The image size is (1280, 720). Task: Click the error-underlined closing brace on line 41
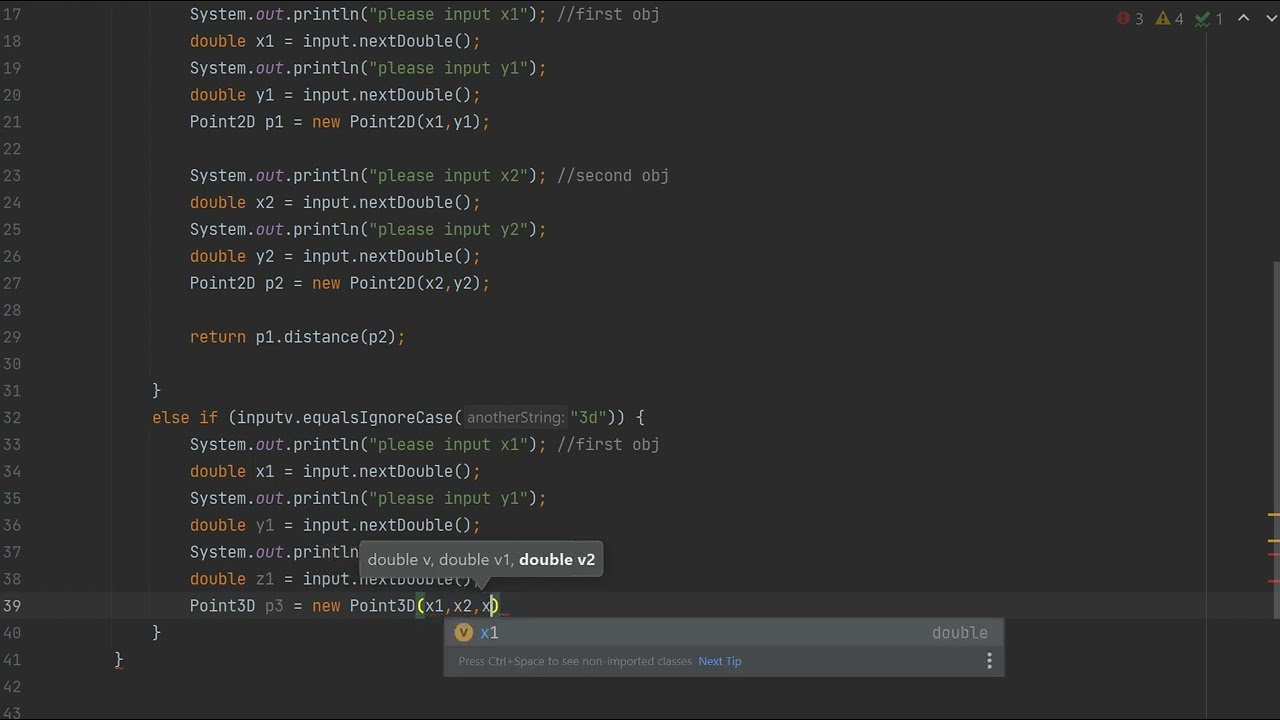[x=118, y=660]
